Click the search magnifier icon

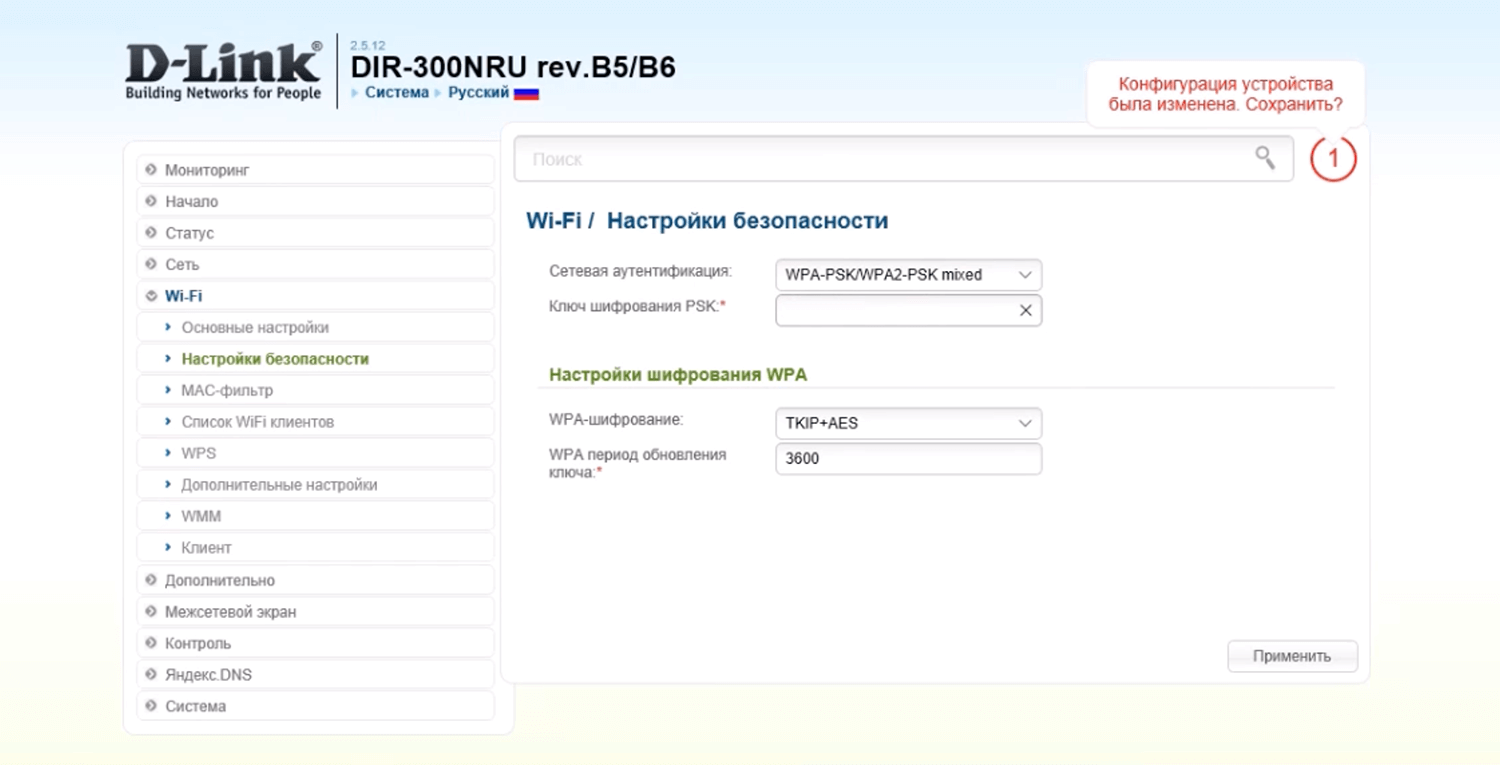pos(1265,158)
